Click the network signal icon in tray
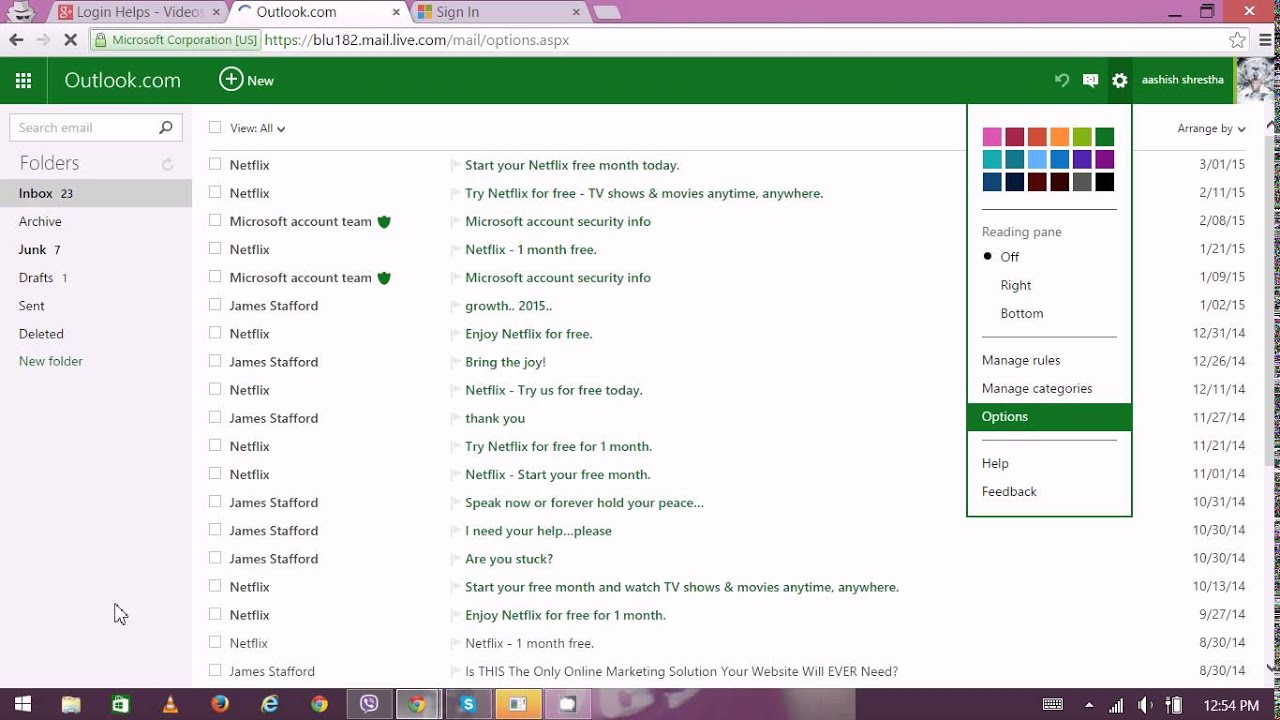 click(1117, 705)
